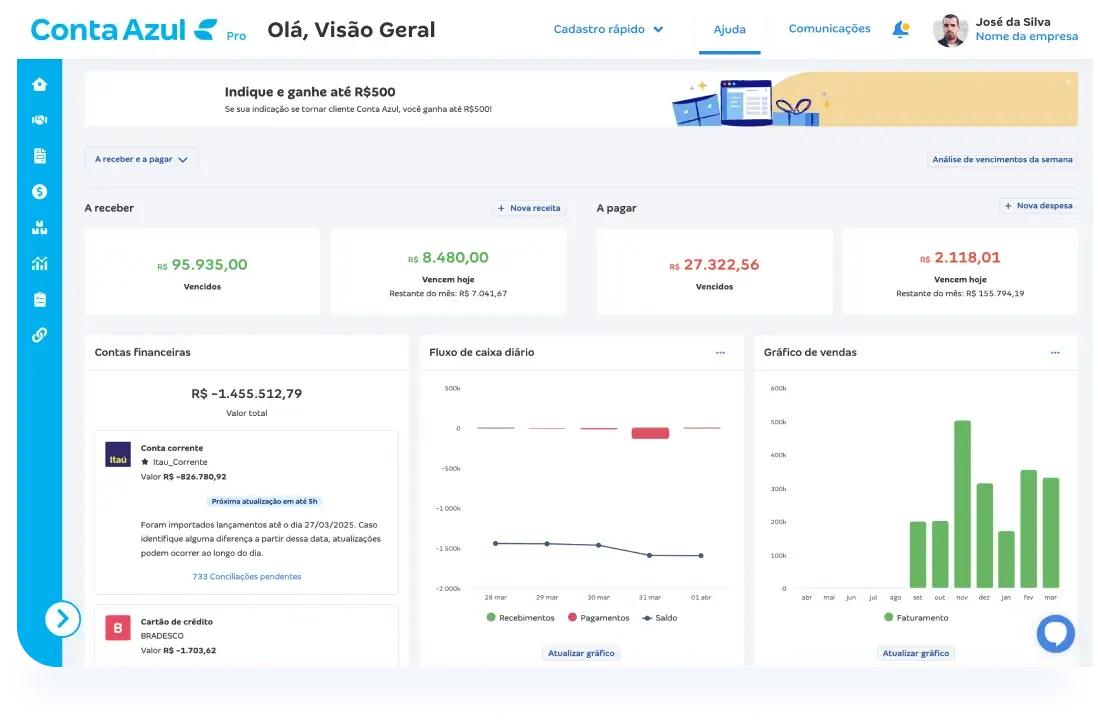Open the reports chart icon in the sidebar
The height and width of the screenshot is (723, 1098).
click(x=39, y=263)
